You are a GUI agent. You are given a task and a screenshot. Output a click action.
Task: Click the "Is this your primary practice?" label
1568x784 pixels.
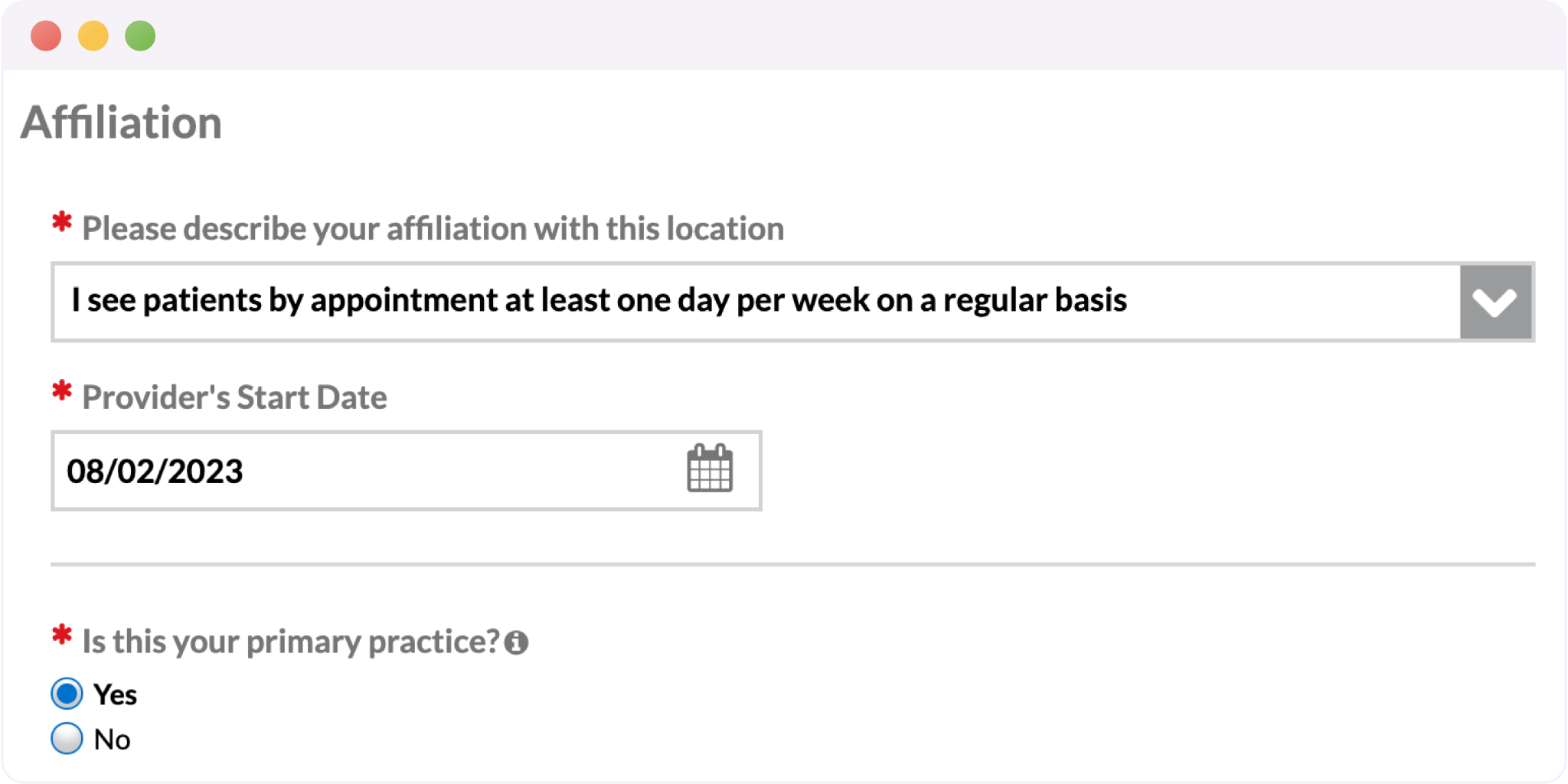[x=291, y=642]
